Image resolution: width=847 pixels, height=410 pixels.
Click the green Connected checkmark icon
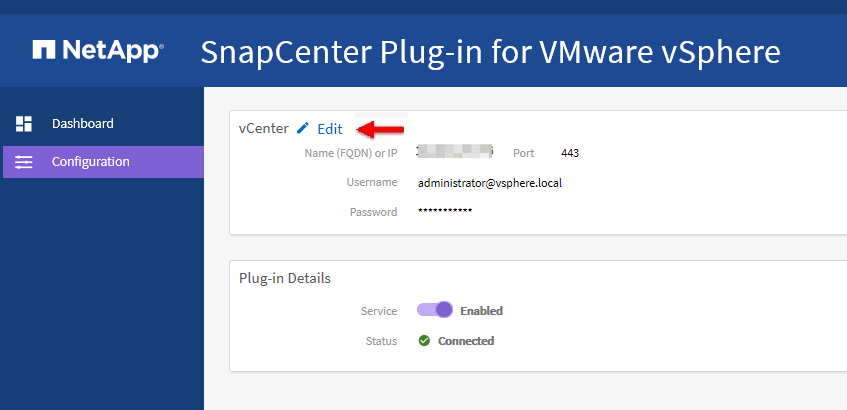(424, 341)
